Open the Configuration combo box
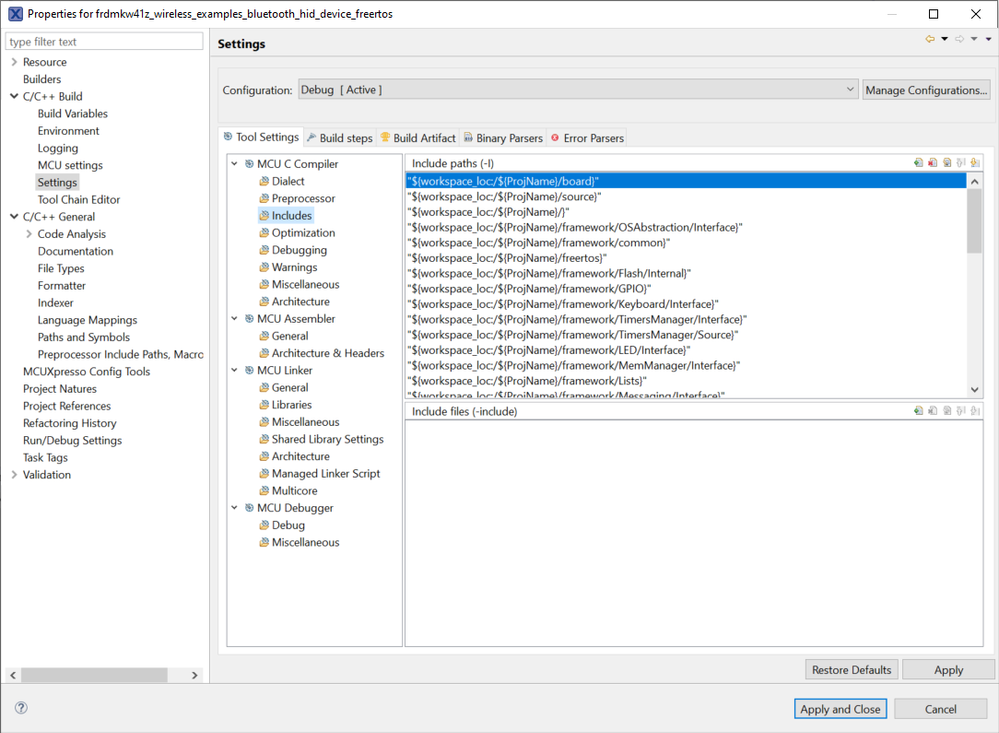 tap(578, 90)
